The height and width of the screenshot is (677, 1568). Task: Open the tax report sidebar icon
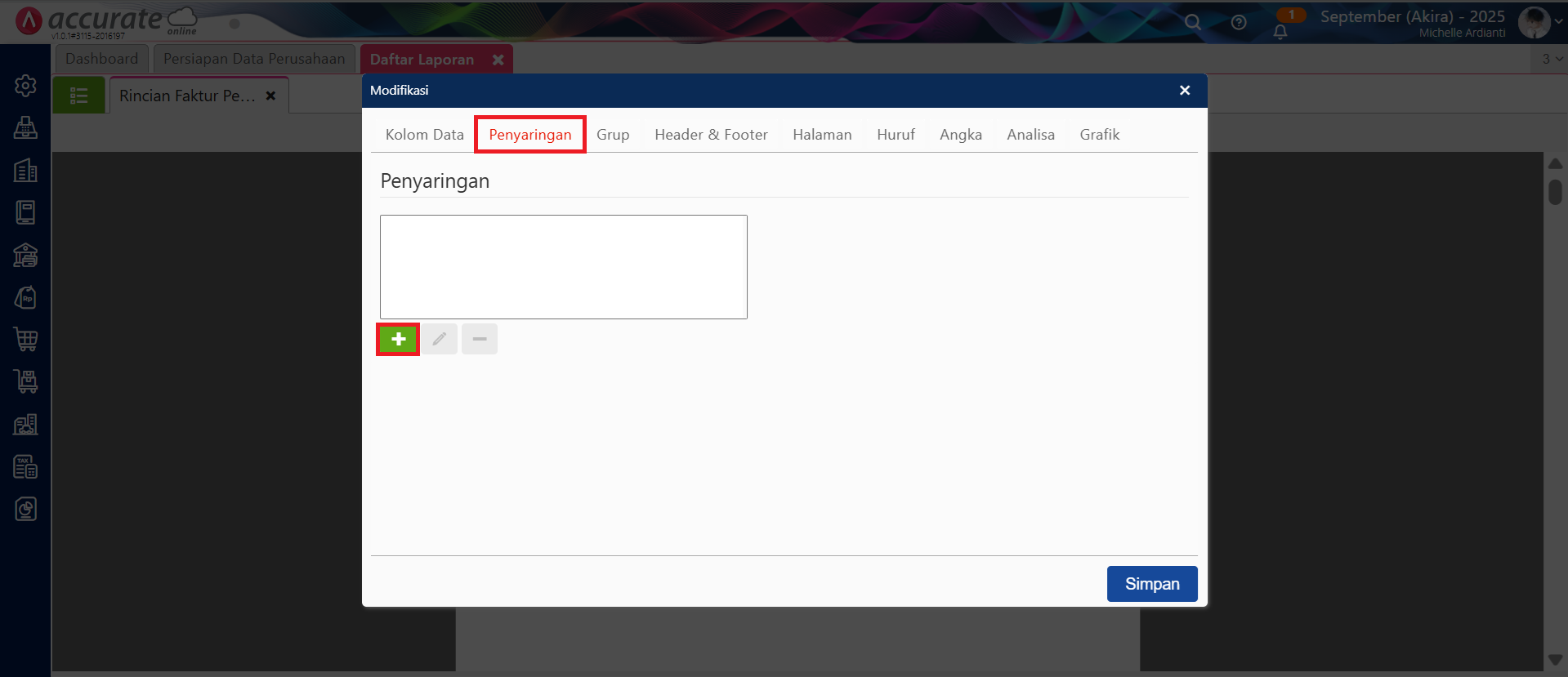pyautogui.click(x=25, y=466)
